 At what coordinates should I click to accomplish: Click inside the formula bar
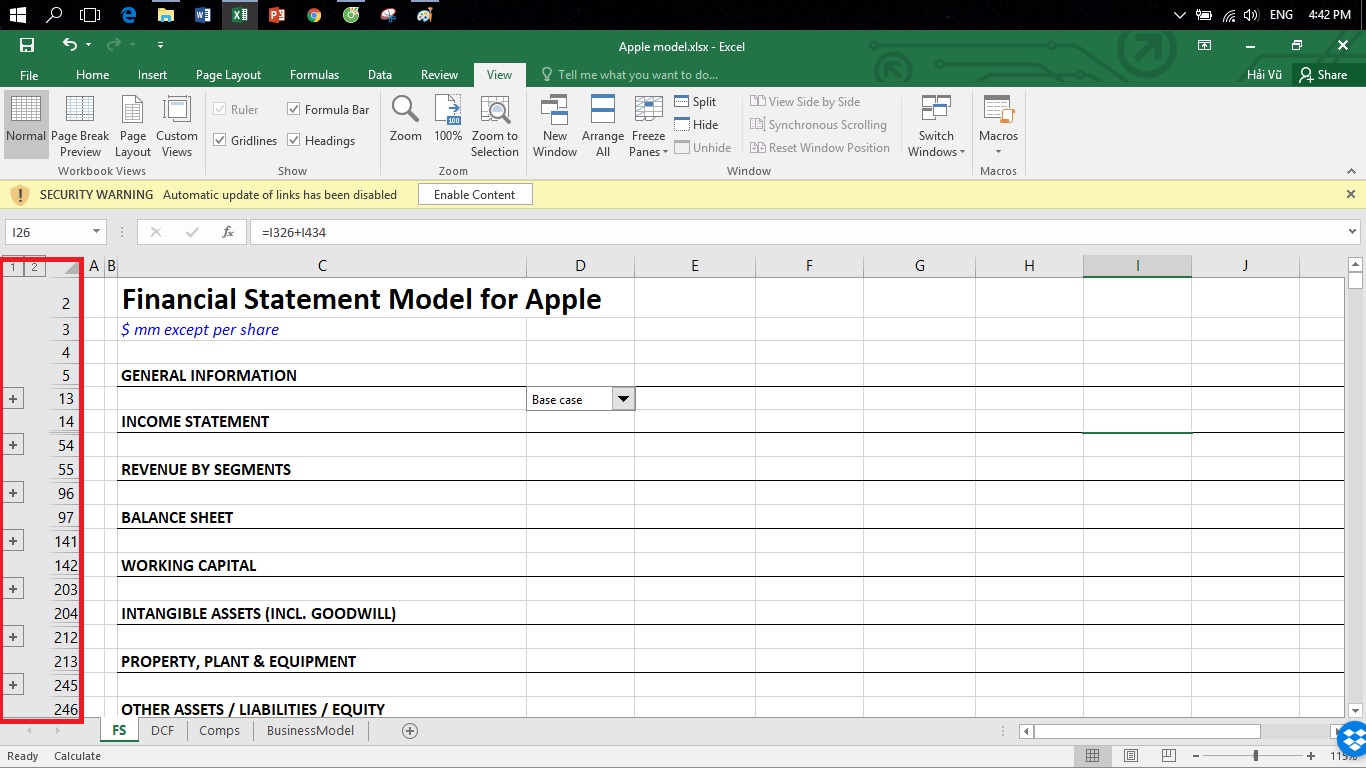[x=795, y=232]
